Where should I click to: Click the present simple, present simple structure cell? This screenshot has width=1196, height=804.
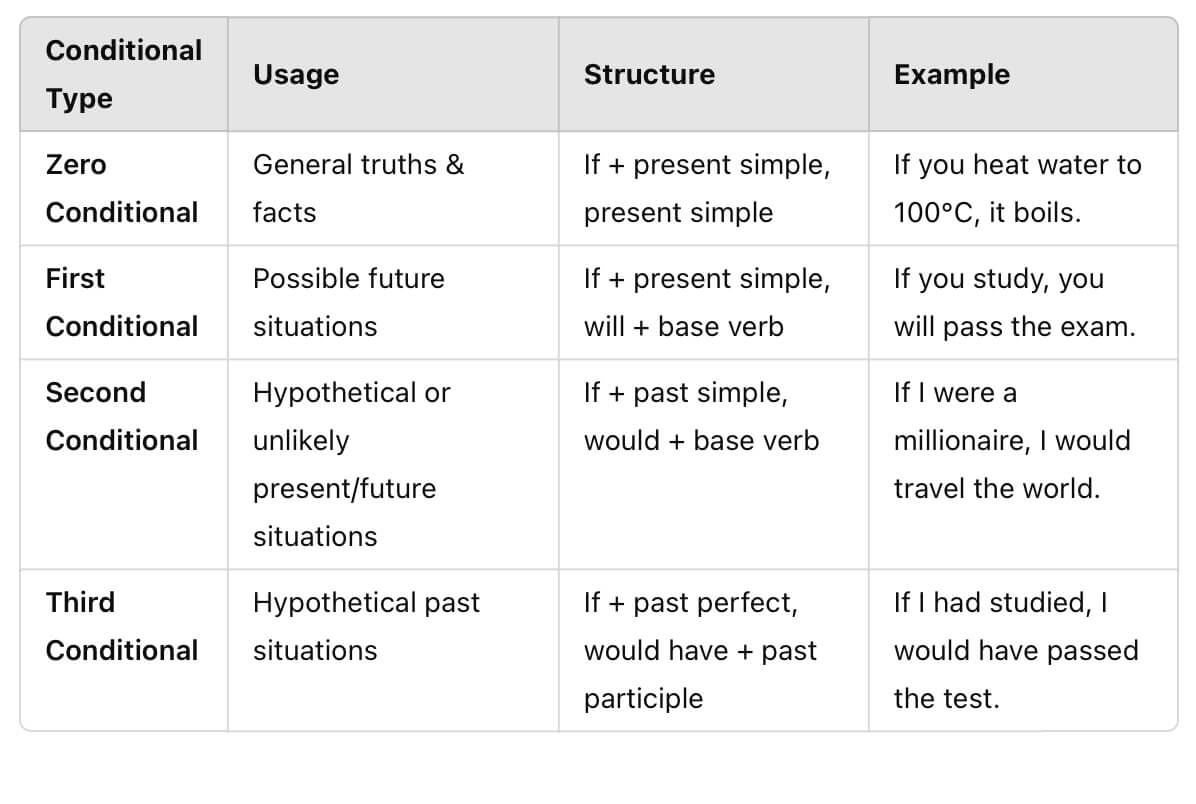[x=707, y=188]
